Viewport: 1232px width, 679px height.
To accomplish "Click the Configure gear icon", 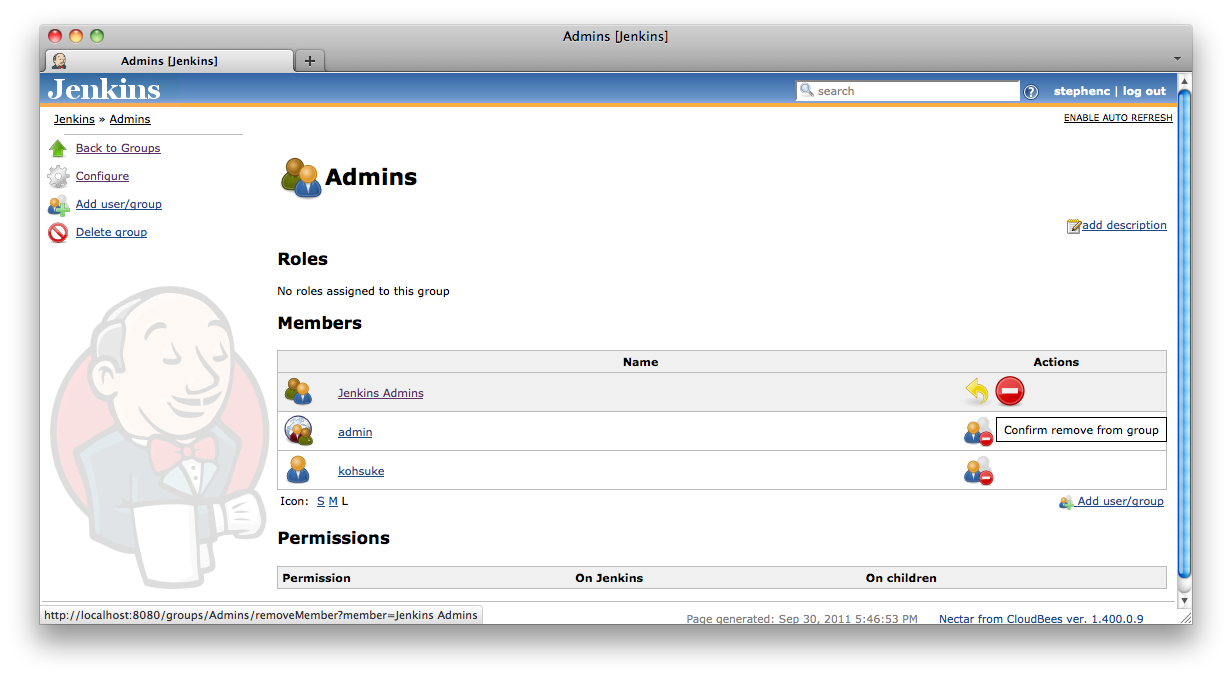I will [x=58, y=177].
